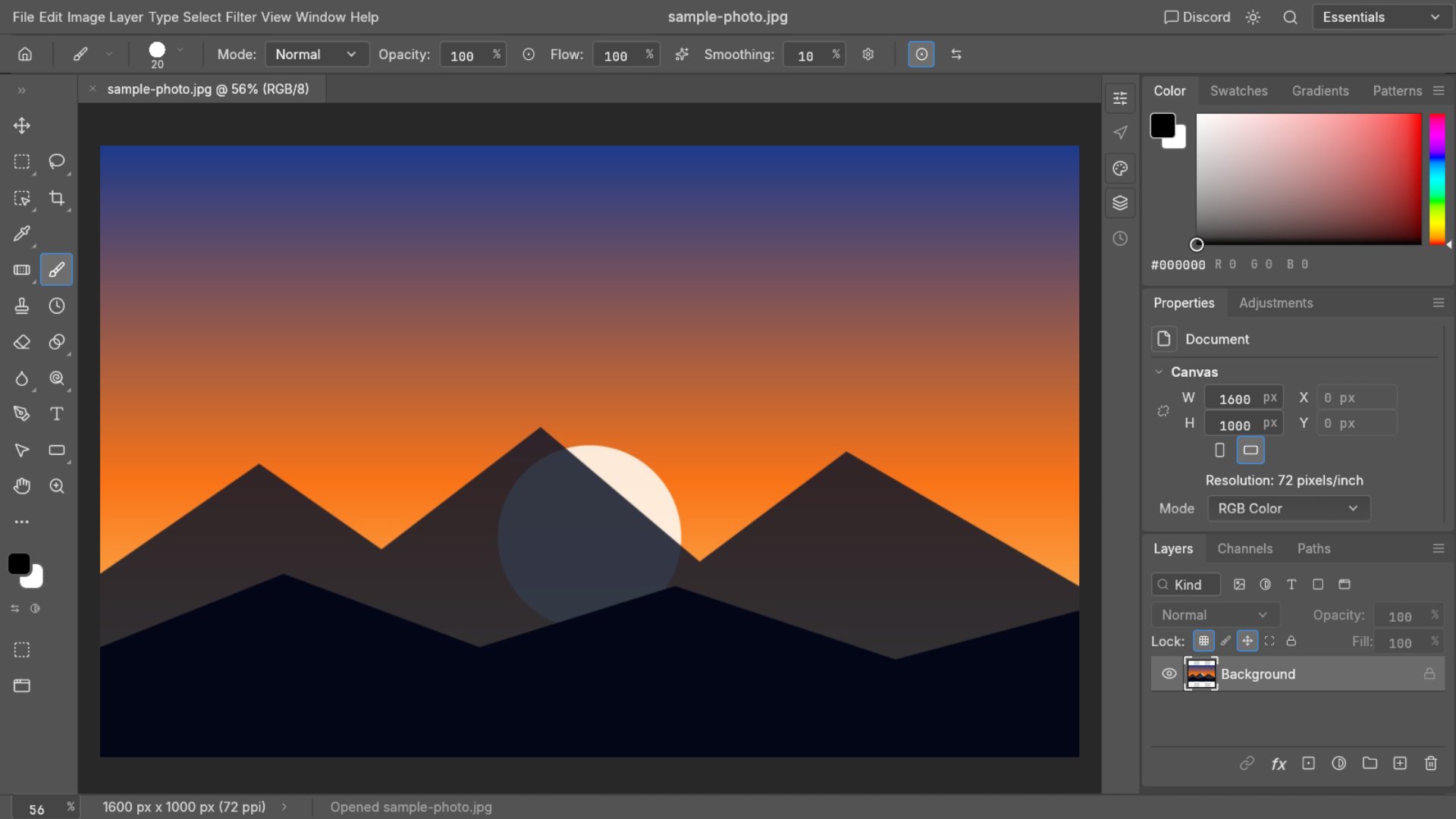The width and height of the screenshot is (1456, 819).
Task: Toggle lock position
Action: point(1247,641)
